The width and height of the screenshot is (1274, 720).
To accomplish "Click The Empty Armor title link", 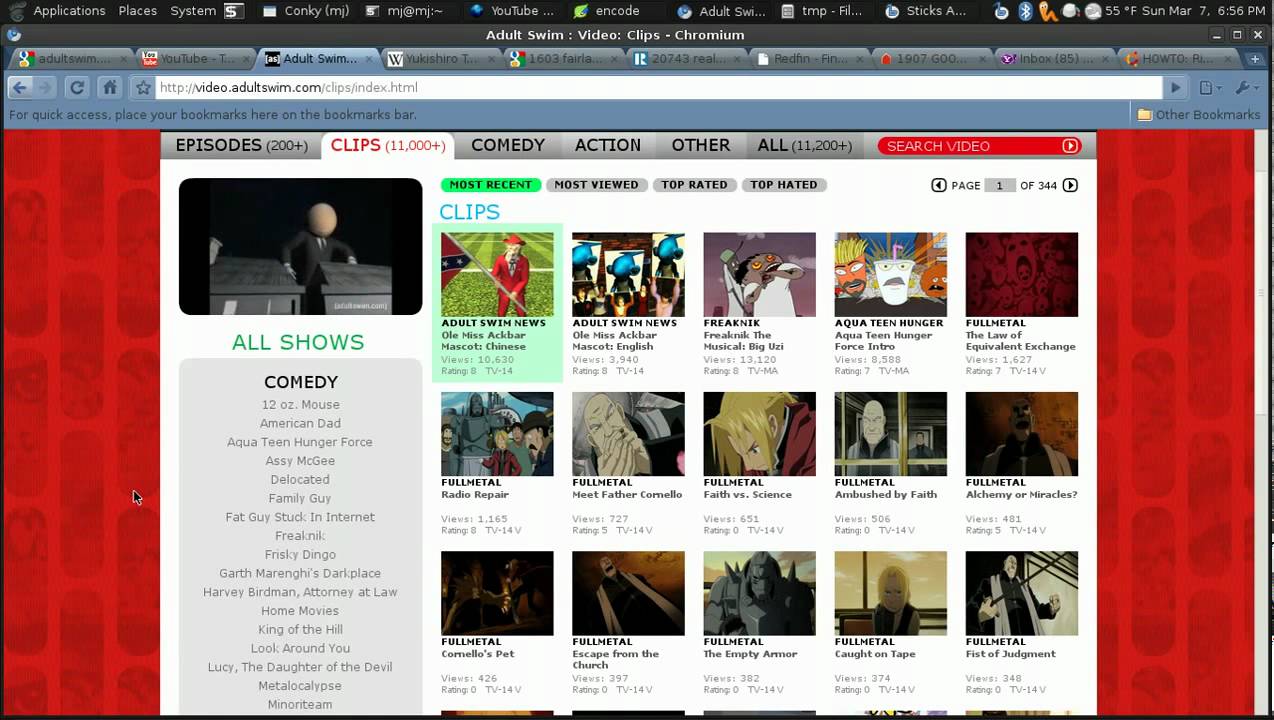I will [750, 654].
